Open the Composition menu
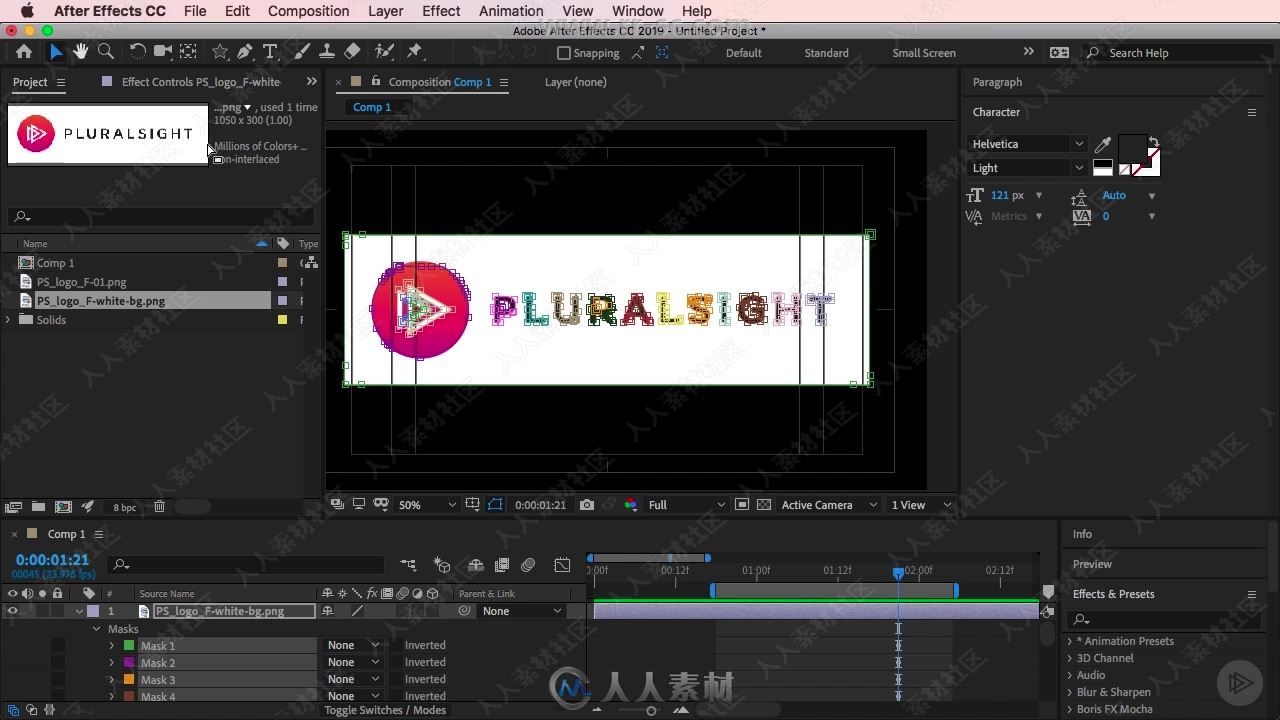1280x720 pixels. (x=308, y=11)
